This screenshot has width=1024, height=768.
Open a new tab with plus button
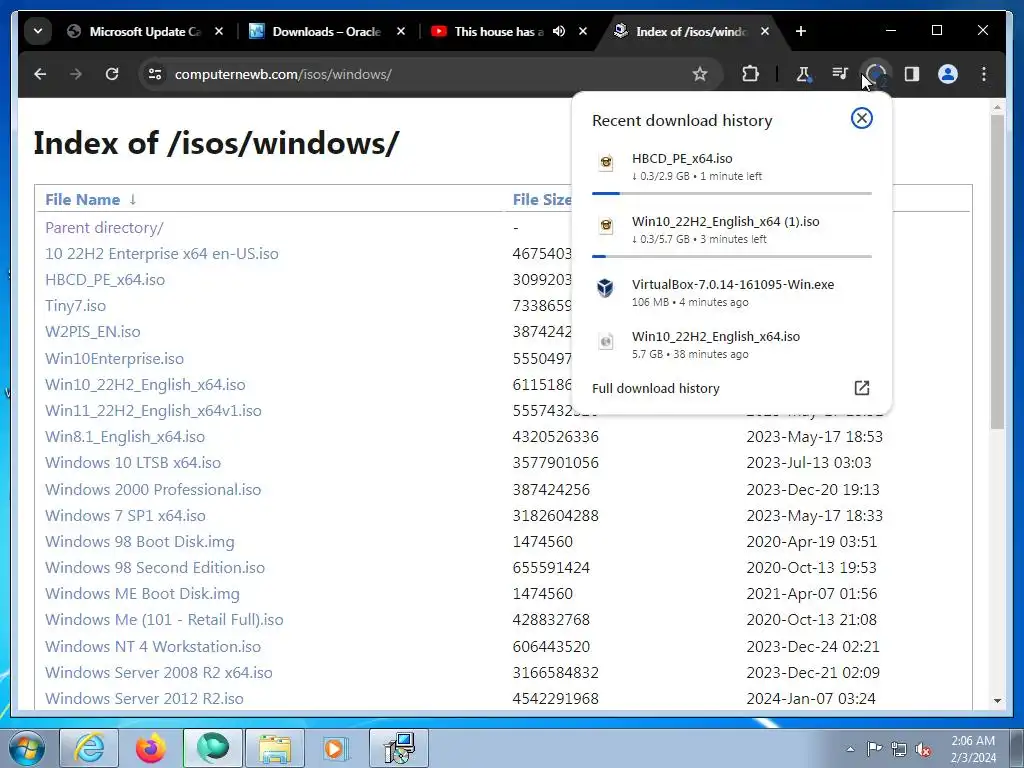[x=801, y=31]
